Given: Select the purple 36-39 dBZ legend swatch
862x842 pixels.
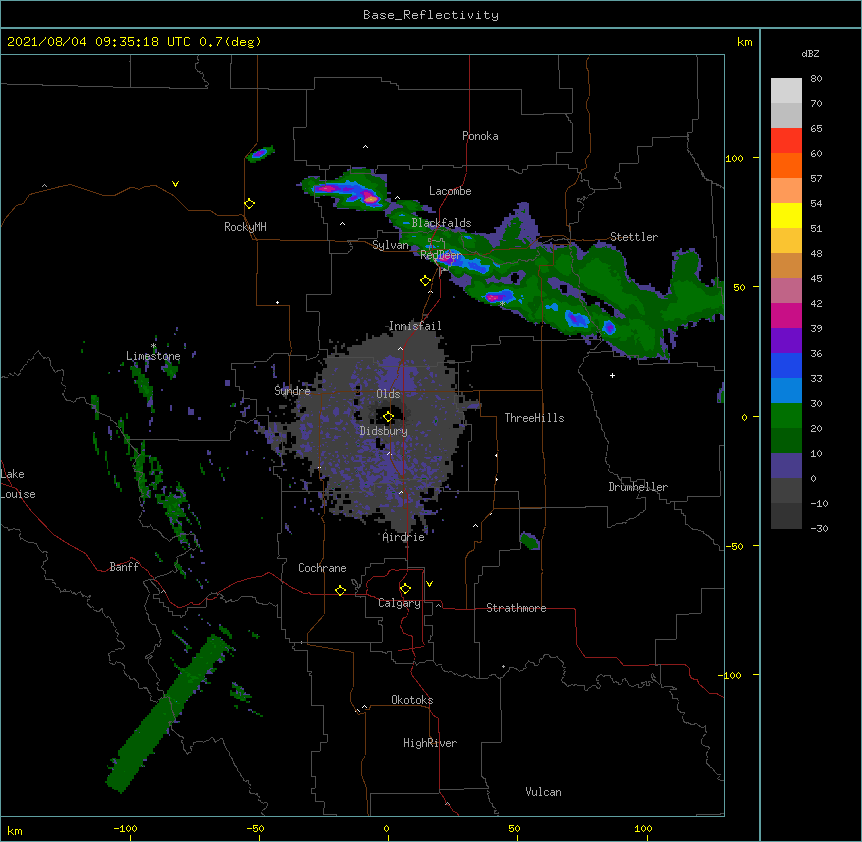Looking at the screenshot, I should (x=786, y=340).
